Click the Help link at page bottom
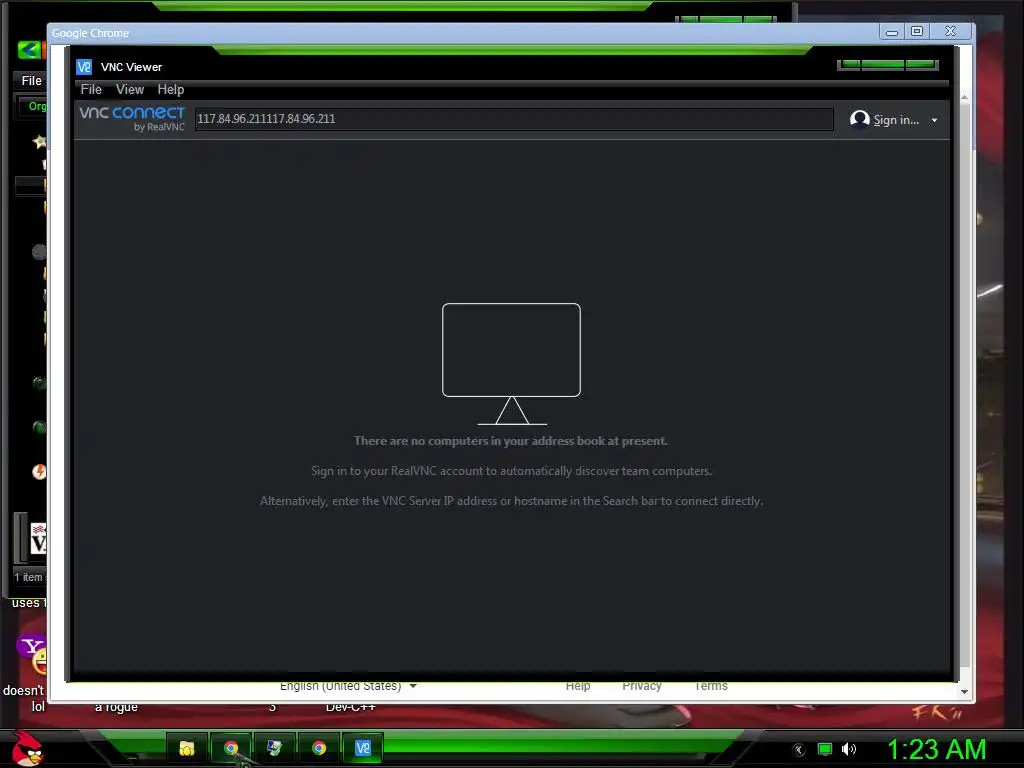The height and width of the screenshot is (768, 1024). tap(578, 686)
